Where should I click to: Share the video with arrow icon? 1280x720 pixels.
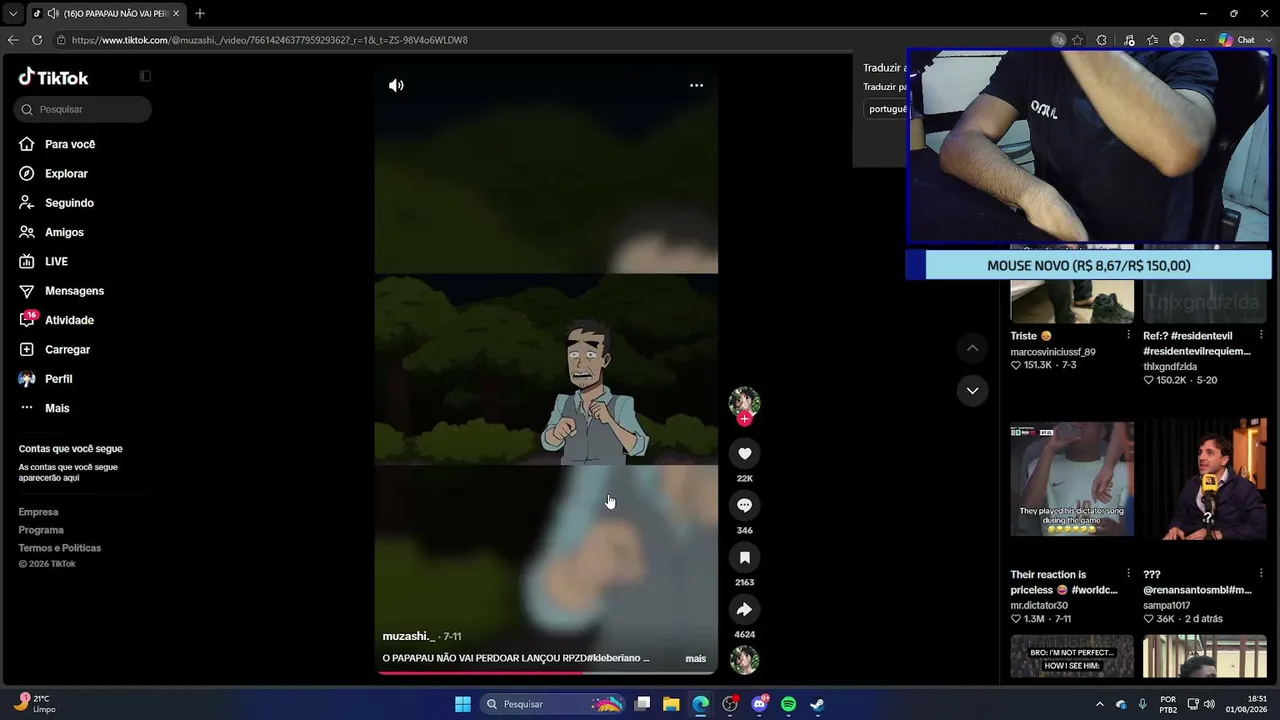tap(744, 610)
